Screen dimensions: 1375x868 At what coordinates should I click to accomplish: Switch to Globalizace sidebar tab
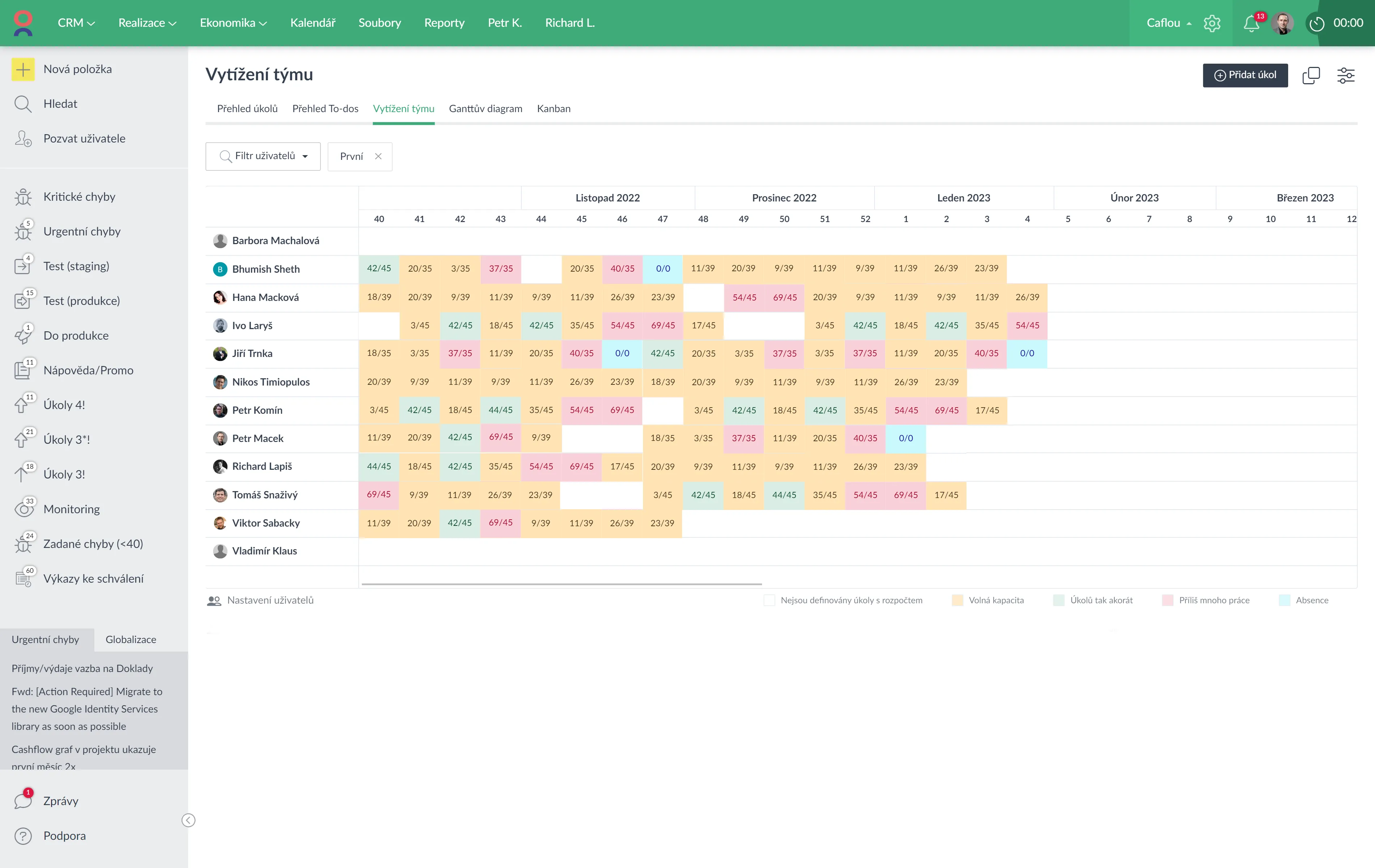[x=131, y=639]
